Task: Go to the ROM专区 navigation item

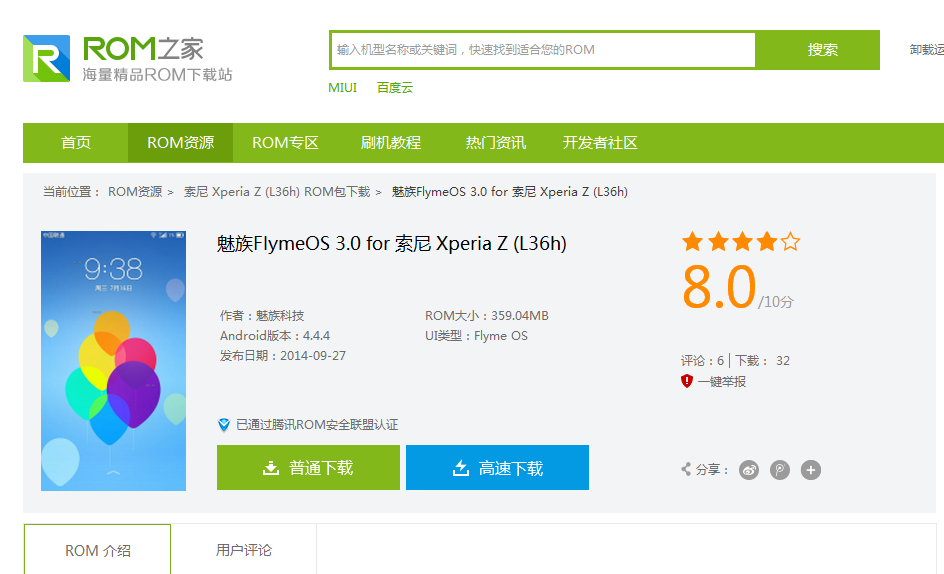Action: point(285,143)
